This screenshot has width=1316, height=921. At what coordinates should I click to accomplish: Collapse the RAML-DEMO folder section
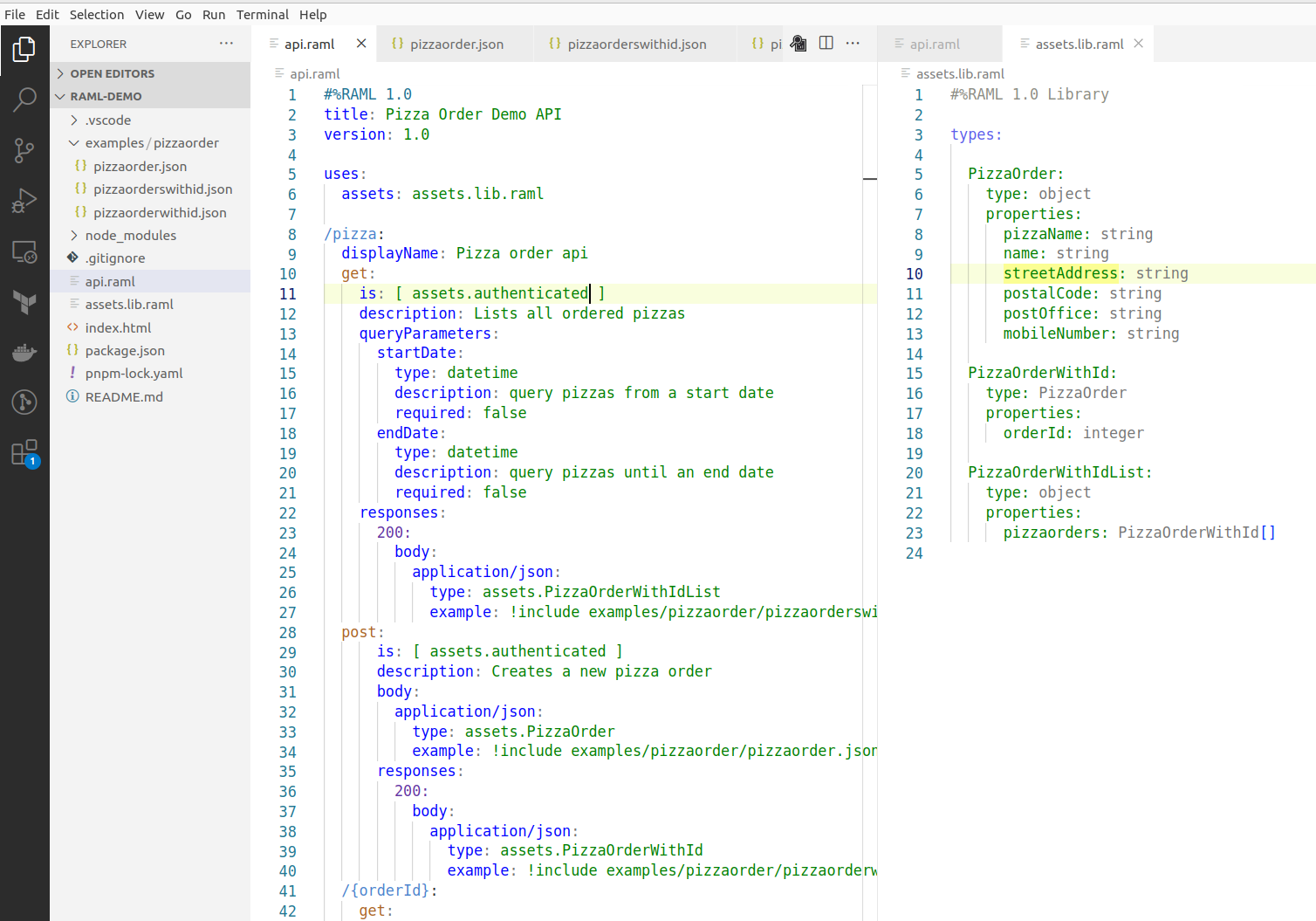(x=150, y=96)
